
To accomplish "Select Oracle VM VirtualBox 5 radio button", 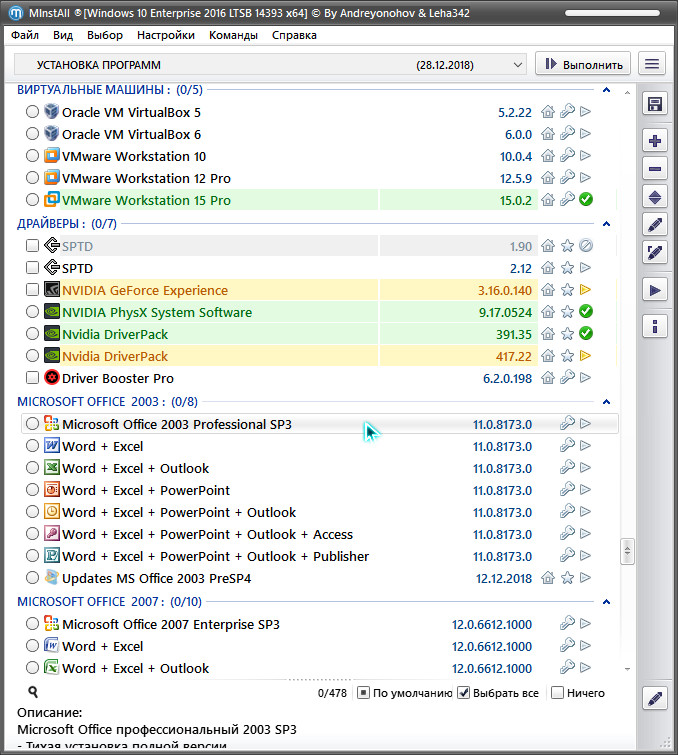I will (x=33, y=112).
